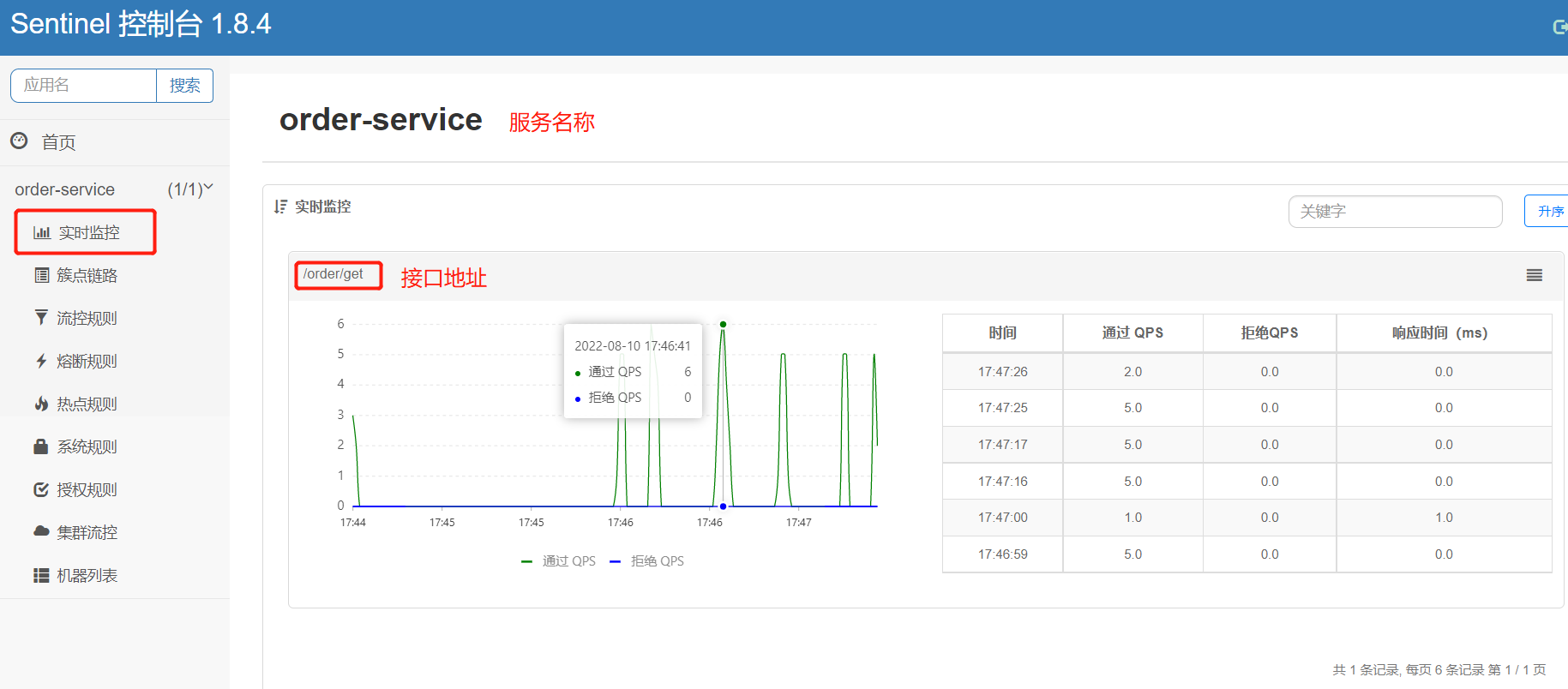Toggle 通过 QPS series in chart legend
The image size is (1568, 689).
pyautogui.click(x=559, y=561)
